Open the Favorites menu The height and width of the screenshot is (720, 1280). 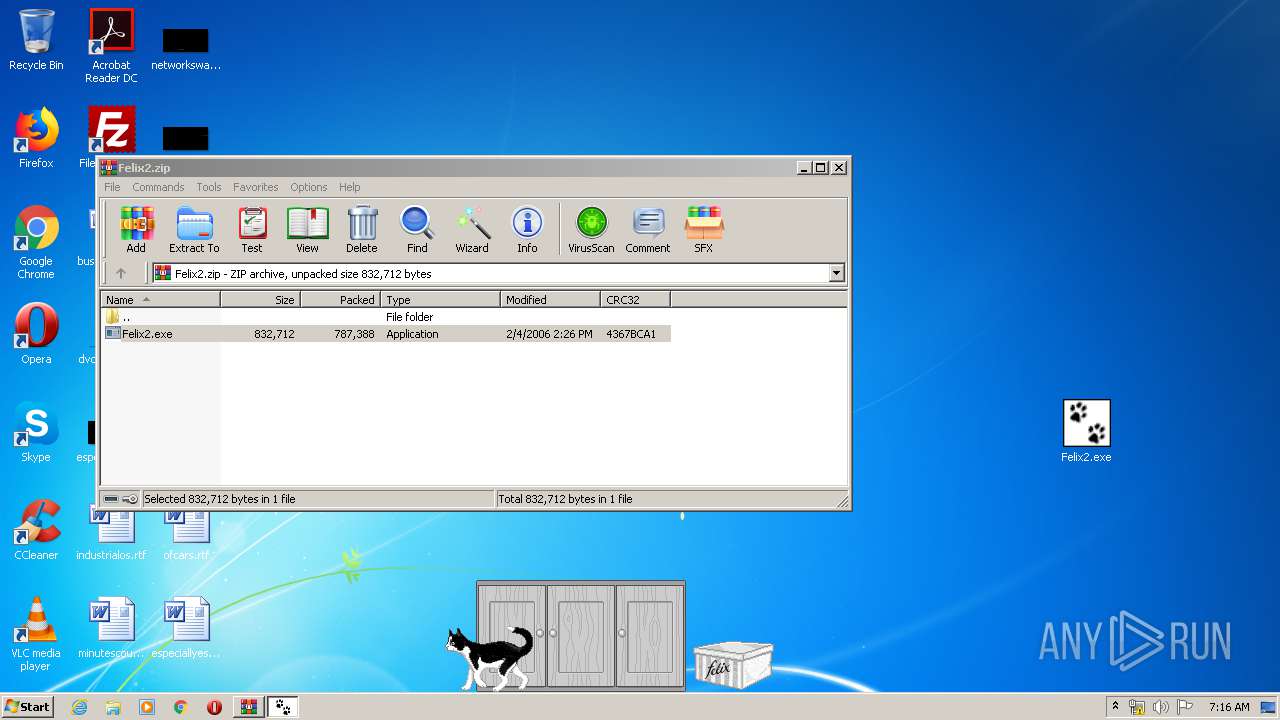(256, 187)
